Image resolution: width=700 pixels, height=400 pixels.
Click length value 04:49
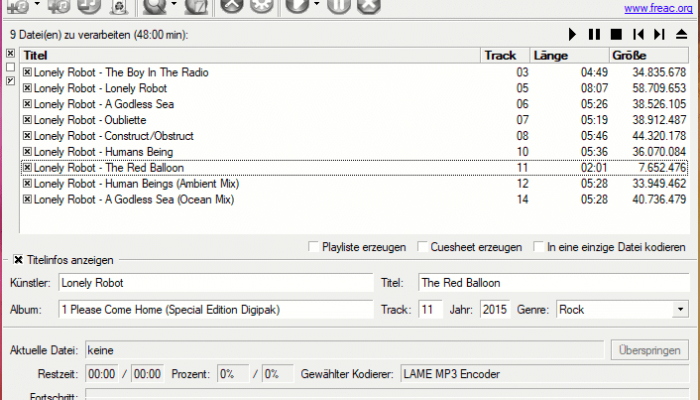(594, 72)
